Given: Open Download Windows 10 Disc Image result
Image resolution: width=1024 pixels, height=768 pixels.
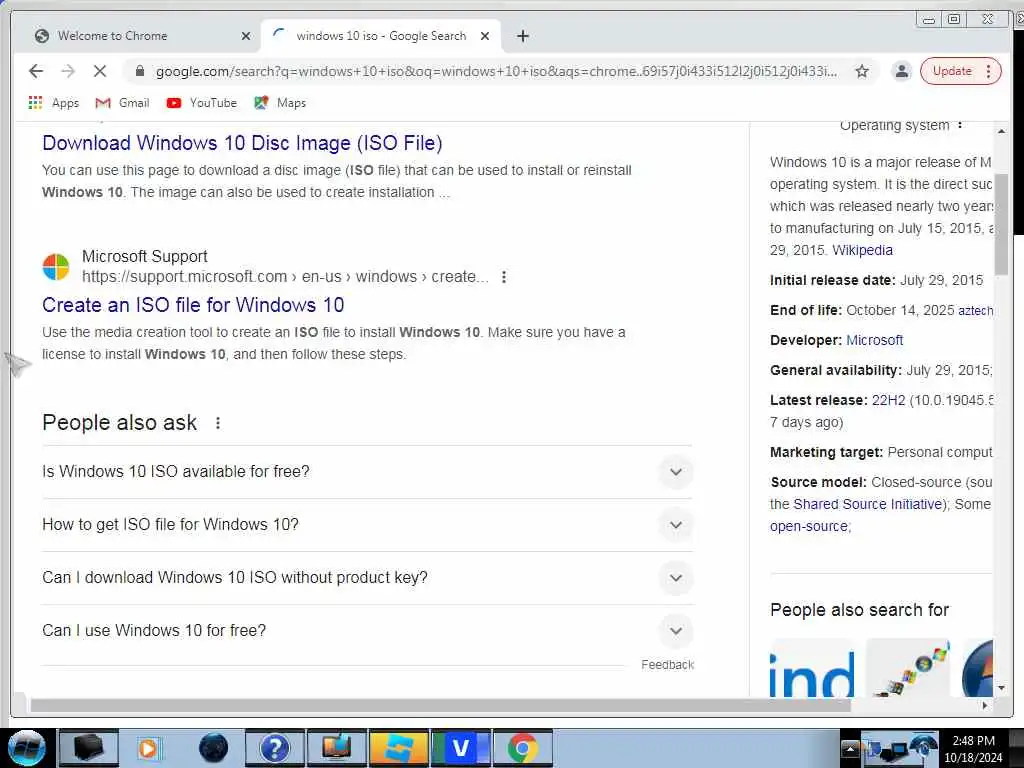Looking at the screenshot, I should pos(242,143).
